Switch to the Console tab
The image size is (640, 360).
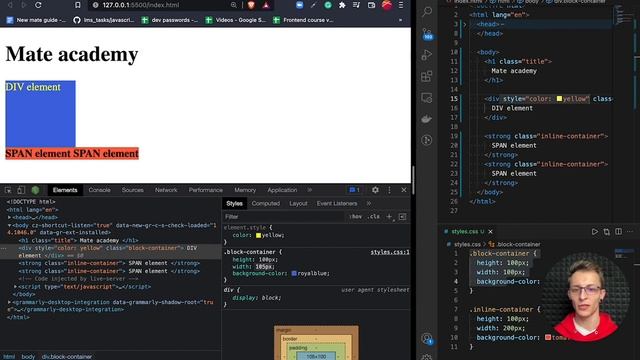tap(100, 190)
